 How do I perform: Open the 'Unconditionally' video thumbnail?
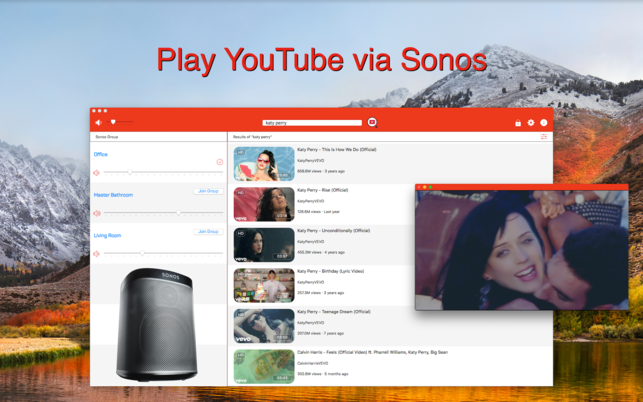pyautogui.click(x=264, y=245)
